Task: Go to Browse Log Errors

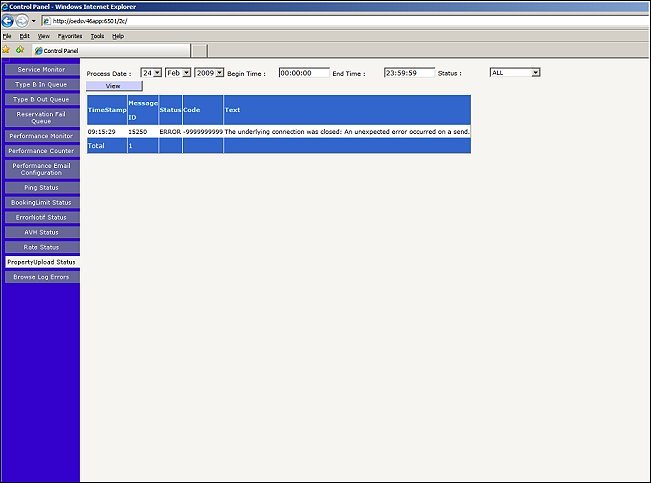Action: (41, 277)
